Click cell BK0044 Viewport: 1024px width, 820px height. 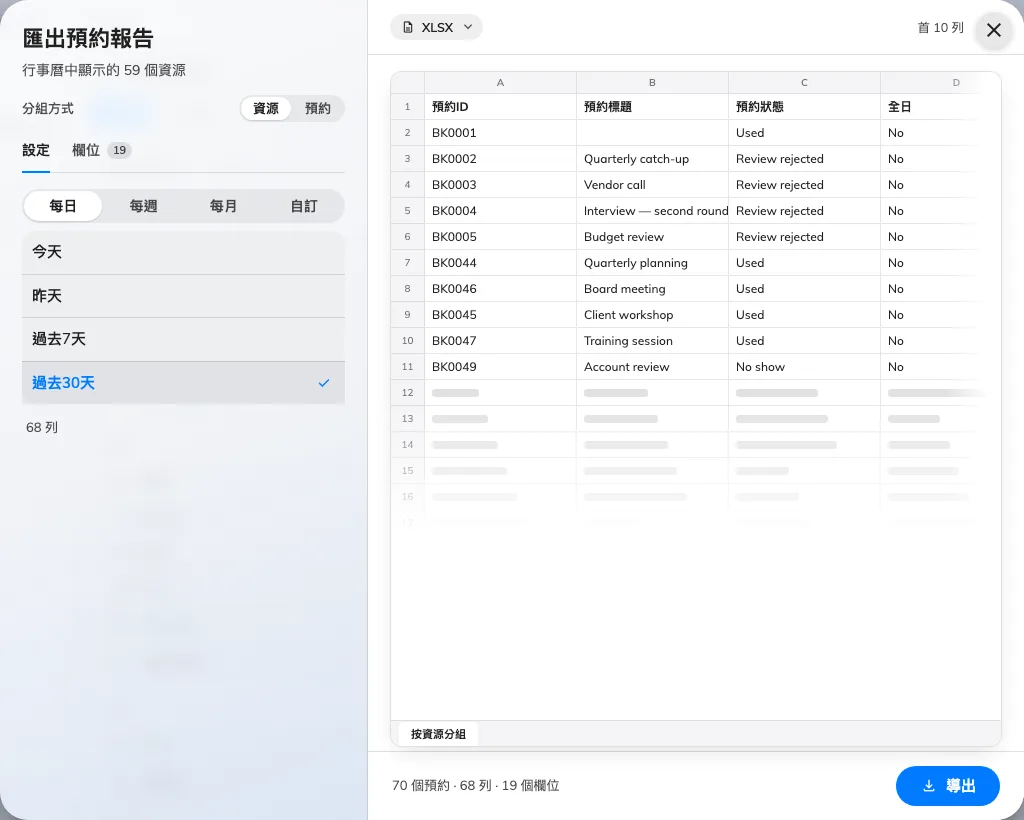500,263
